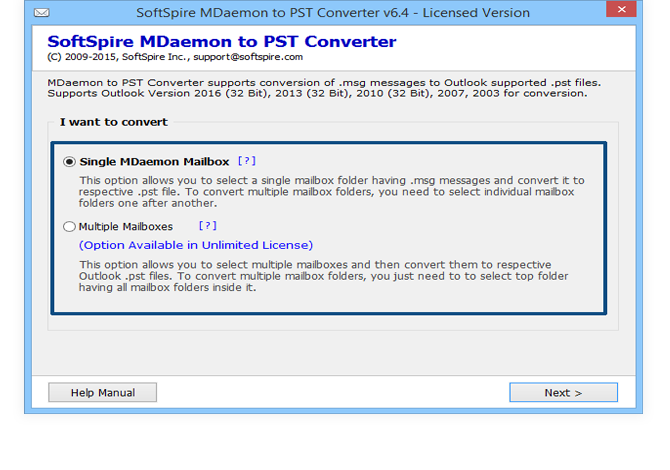Screen dimensions: 670x470
Task: Click the 'Supports Outlook Version 2016' description line
Action: coord(317,93)
